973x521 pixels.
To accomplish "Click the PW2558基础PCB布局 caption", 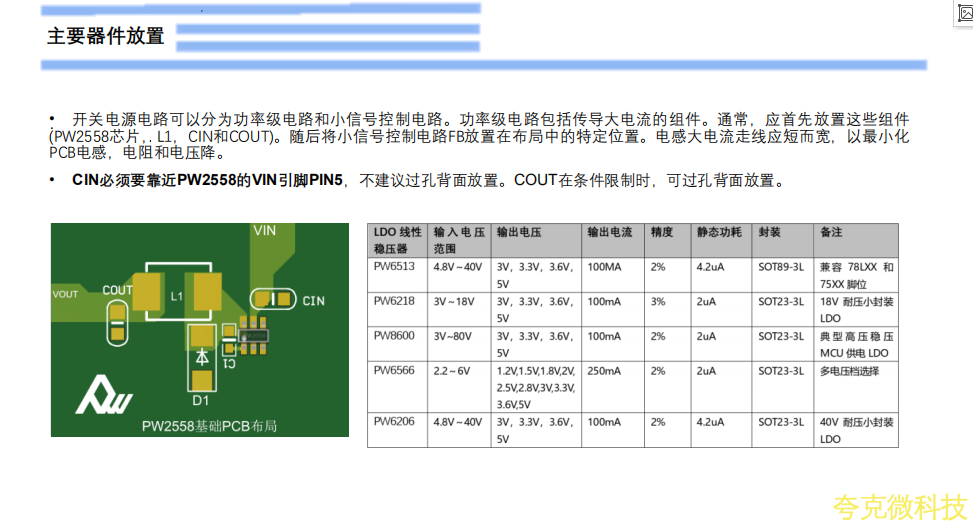I will tap(208, 426).
